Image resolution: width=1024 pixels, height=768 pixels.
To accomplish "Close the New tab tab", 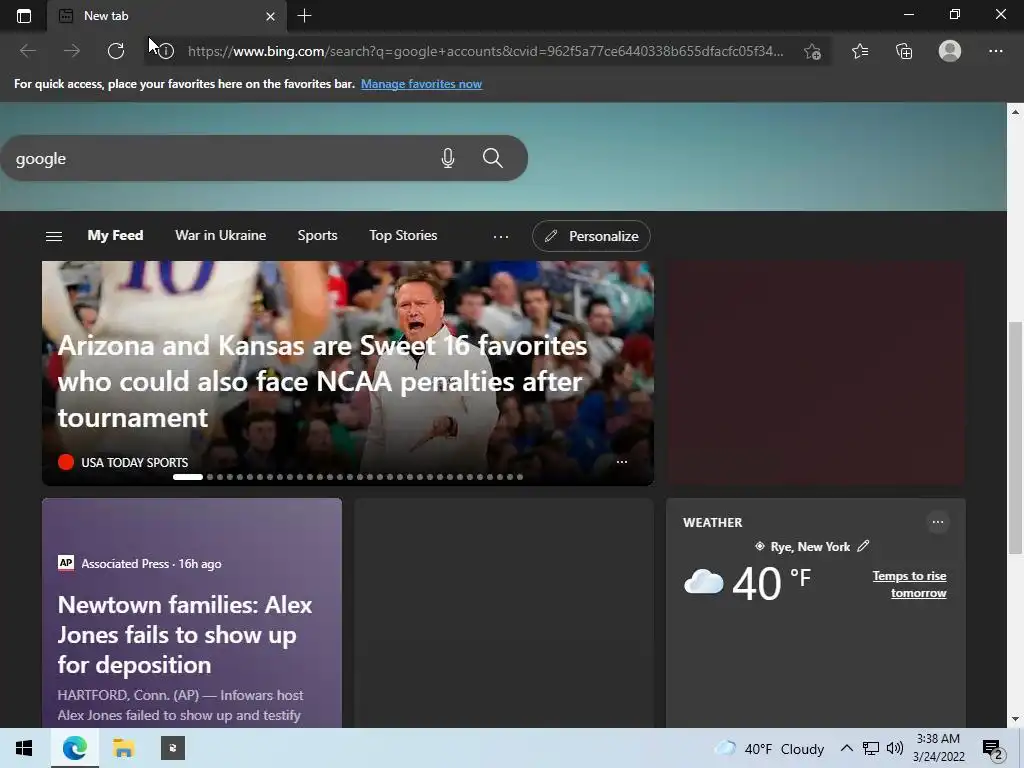I will pos(270,16).
